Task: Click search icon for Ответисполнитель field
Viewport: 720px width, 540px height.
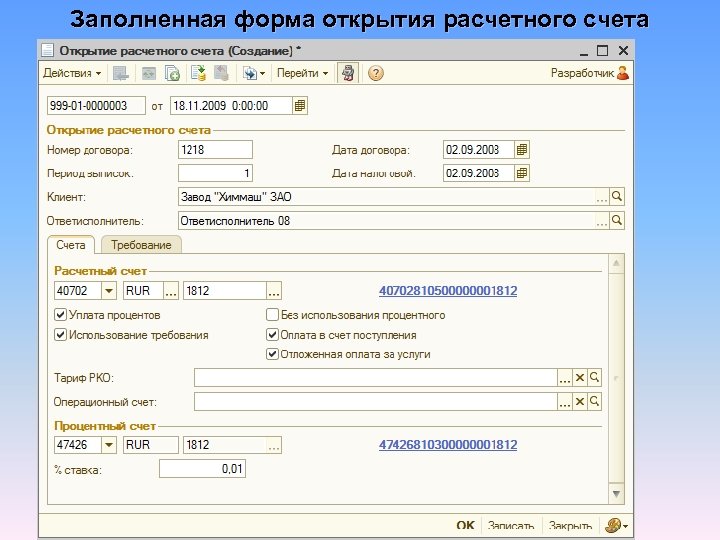Action: tap(617, 221)
